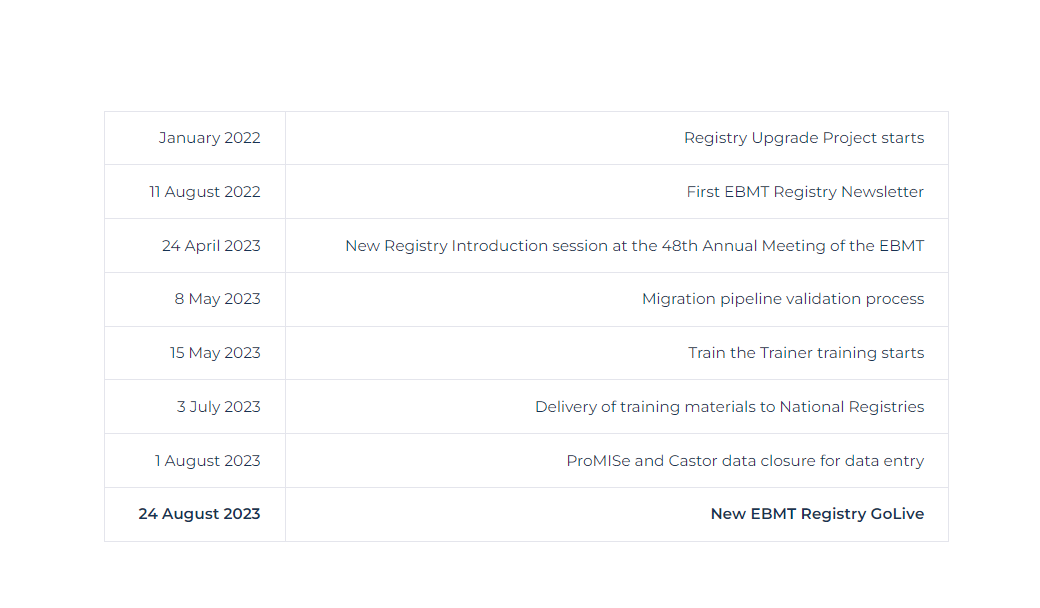Select Train the Trainer training starts
The image size is (1040, 608).
(x=806, y=353)
